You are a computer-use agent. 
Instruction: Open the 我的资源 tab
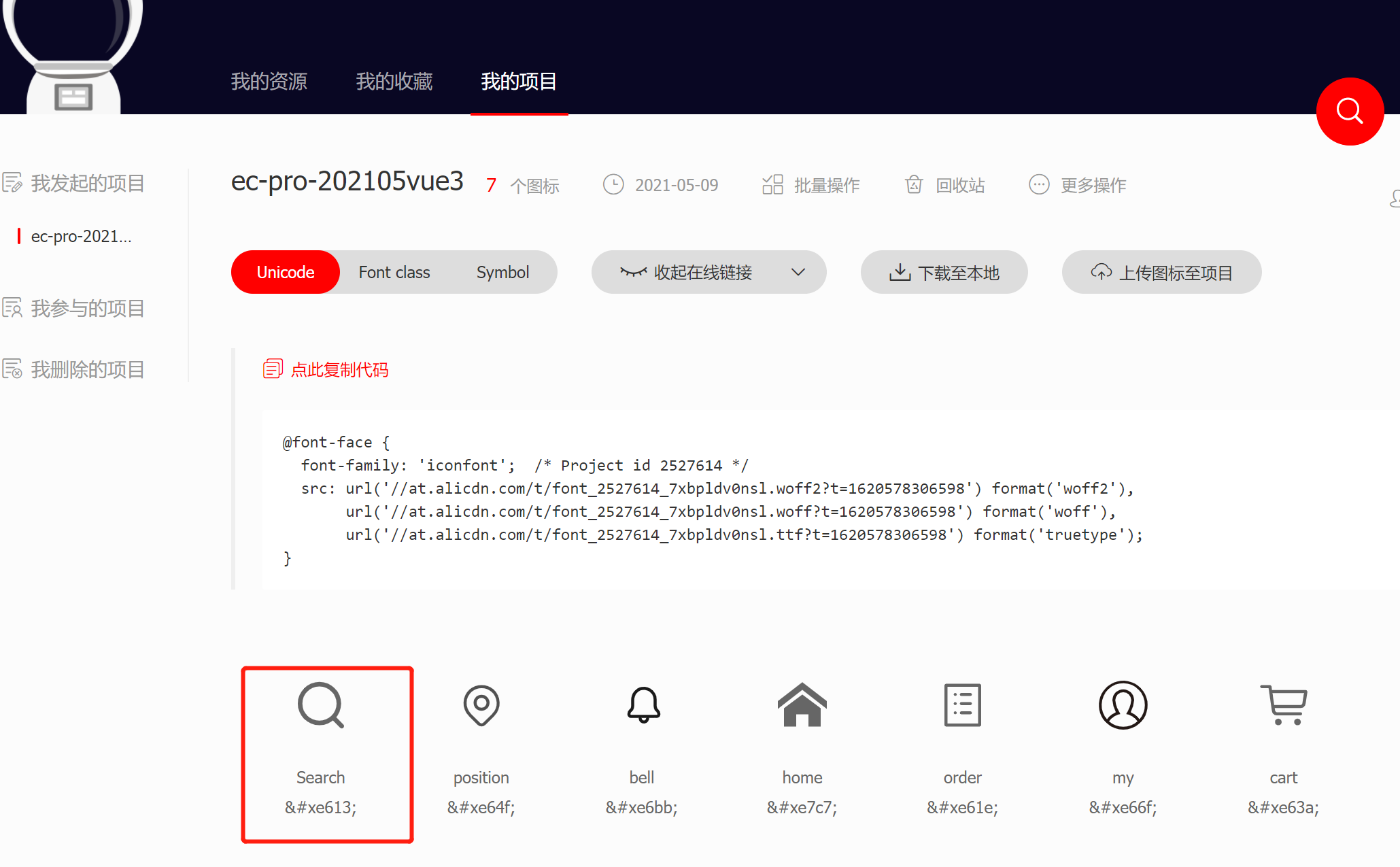[269, 82]
